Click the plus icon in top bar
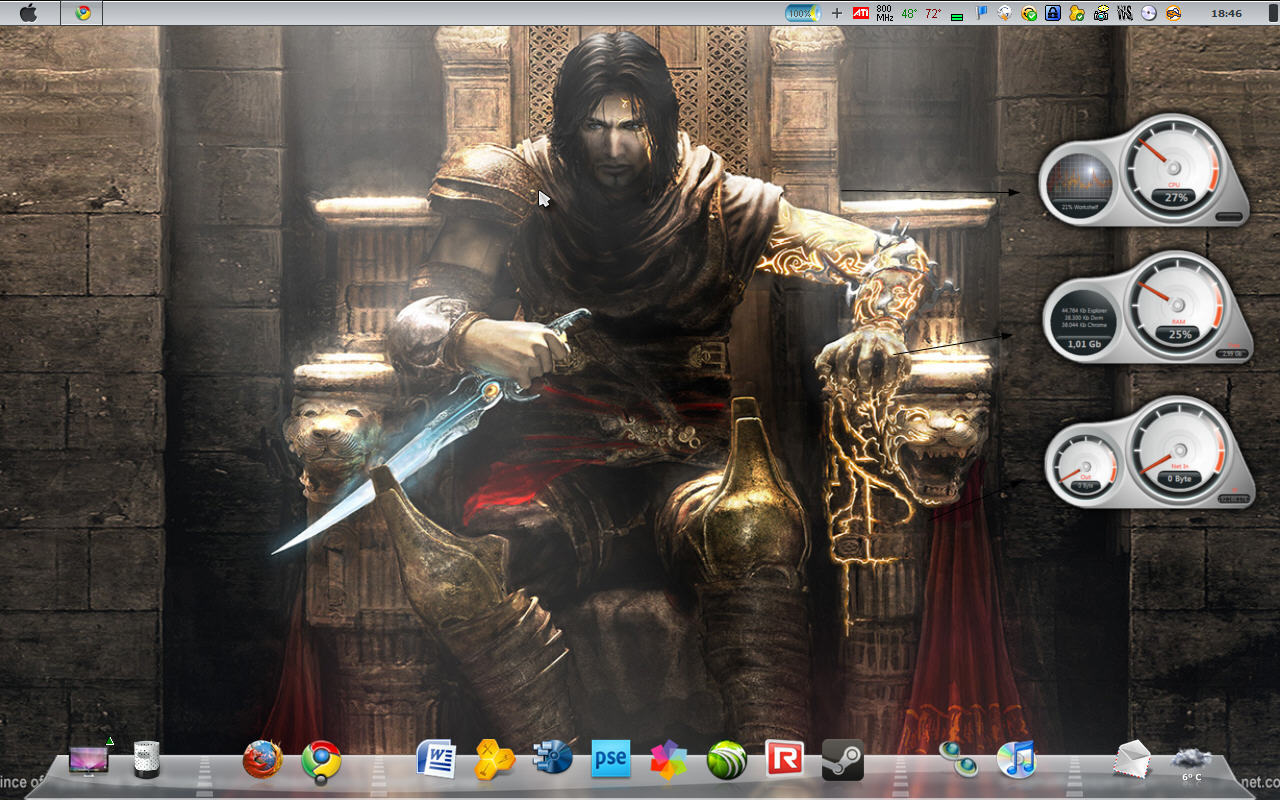Viewport: 1280px width, 800px height. click(837, 13)
